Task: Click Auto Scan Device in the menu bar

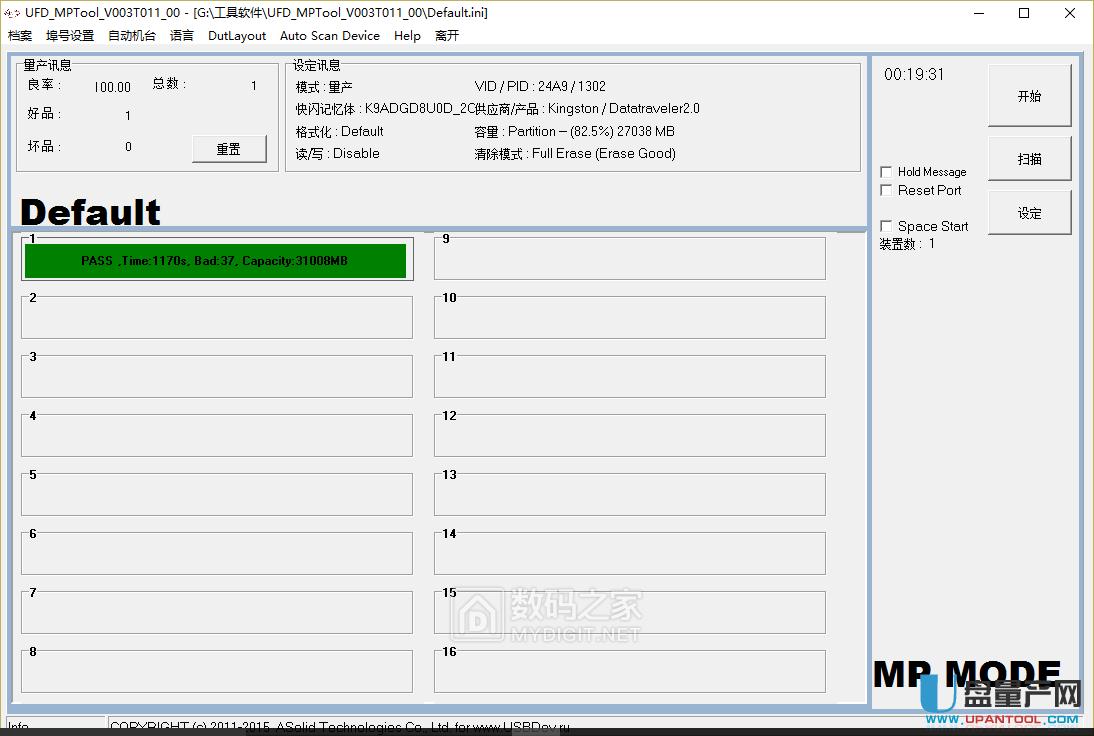Action: pos(330,35)
